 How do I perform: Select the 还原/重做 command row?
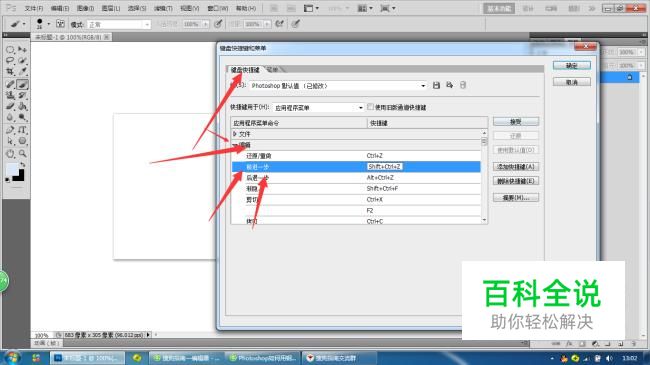[356, 156]
